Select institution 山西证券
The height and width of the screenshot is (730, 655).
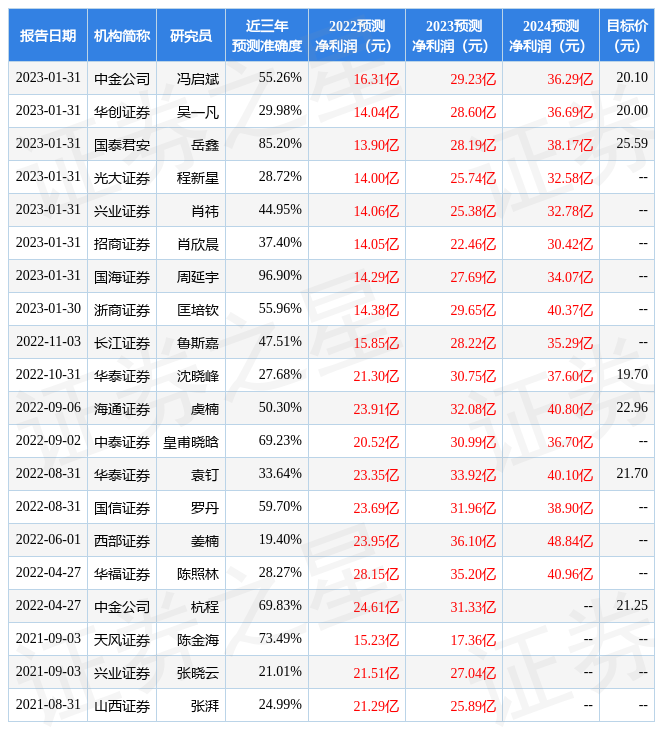[x=122, y=706]
